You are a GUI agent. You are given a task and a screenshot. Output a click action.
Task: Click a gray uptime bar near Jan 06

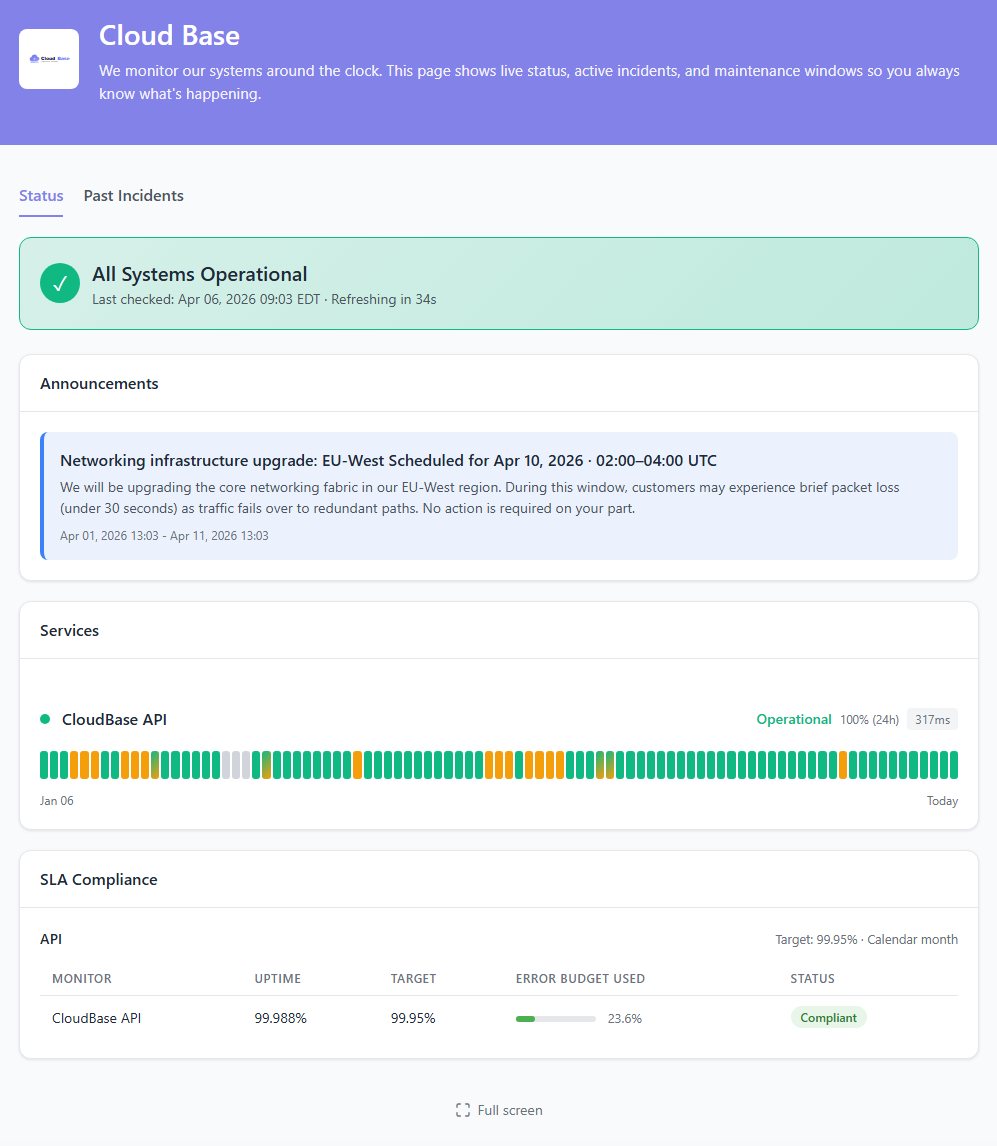pyautogui.click(x=237, y=764)
